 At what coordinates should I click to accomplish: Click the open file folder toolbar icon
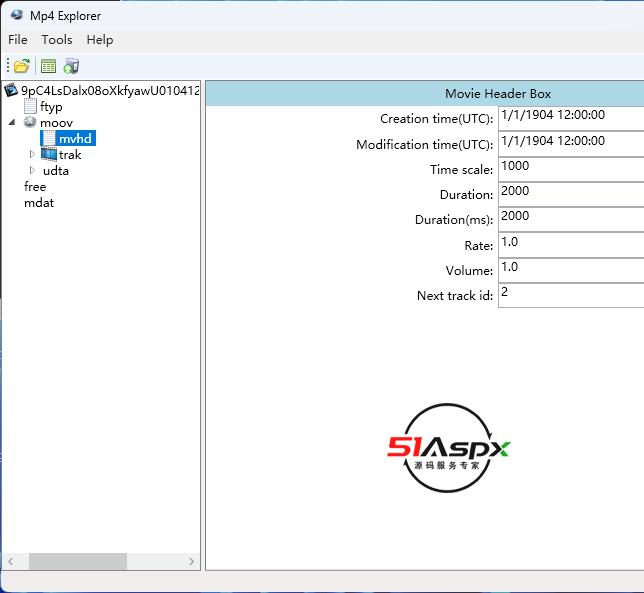(21, 66)
